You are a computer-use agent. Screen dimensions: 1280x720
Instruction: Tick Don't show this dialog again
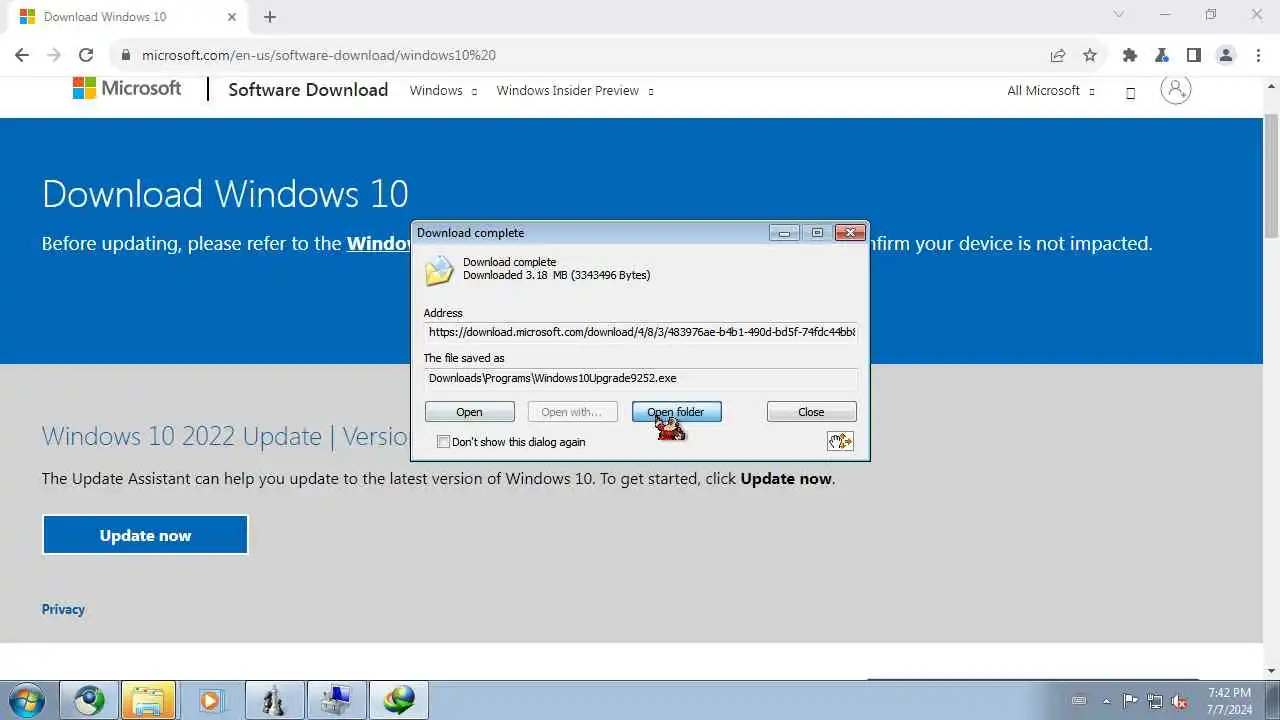click(444, 442)
